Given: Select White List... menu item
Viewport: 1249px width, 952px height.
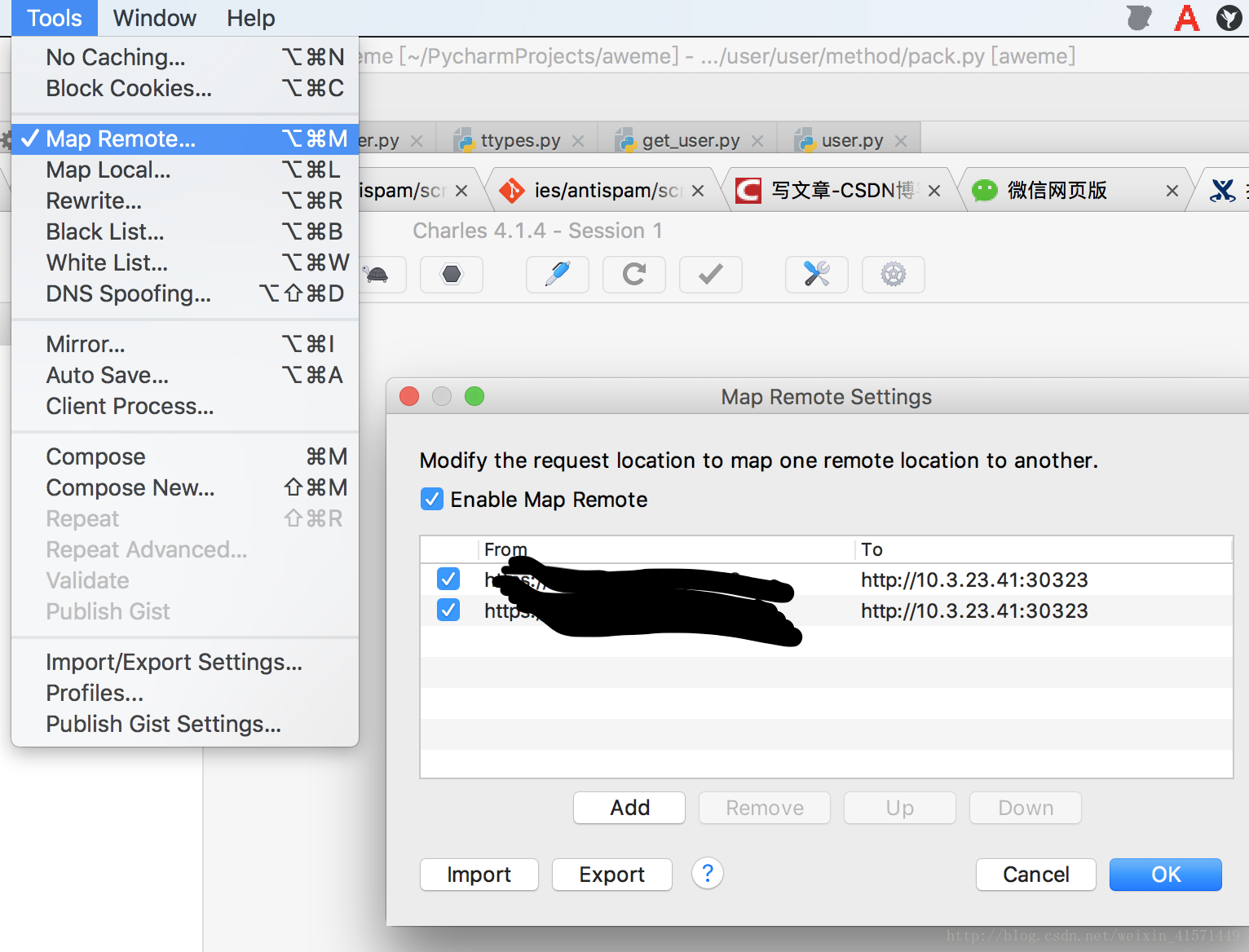Looking at the screenshot, I should (185, 262).
